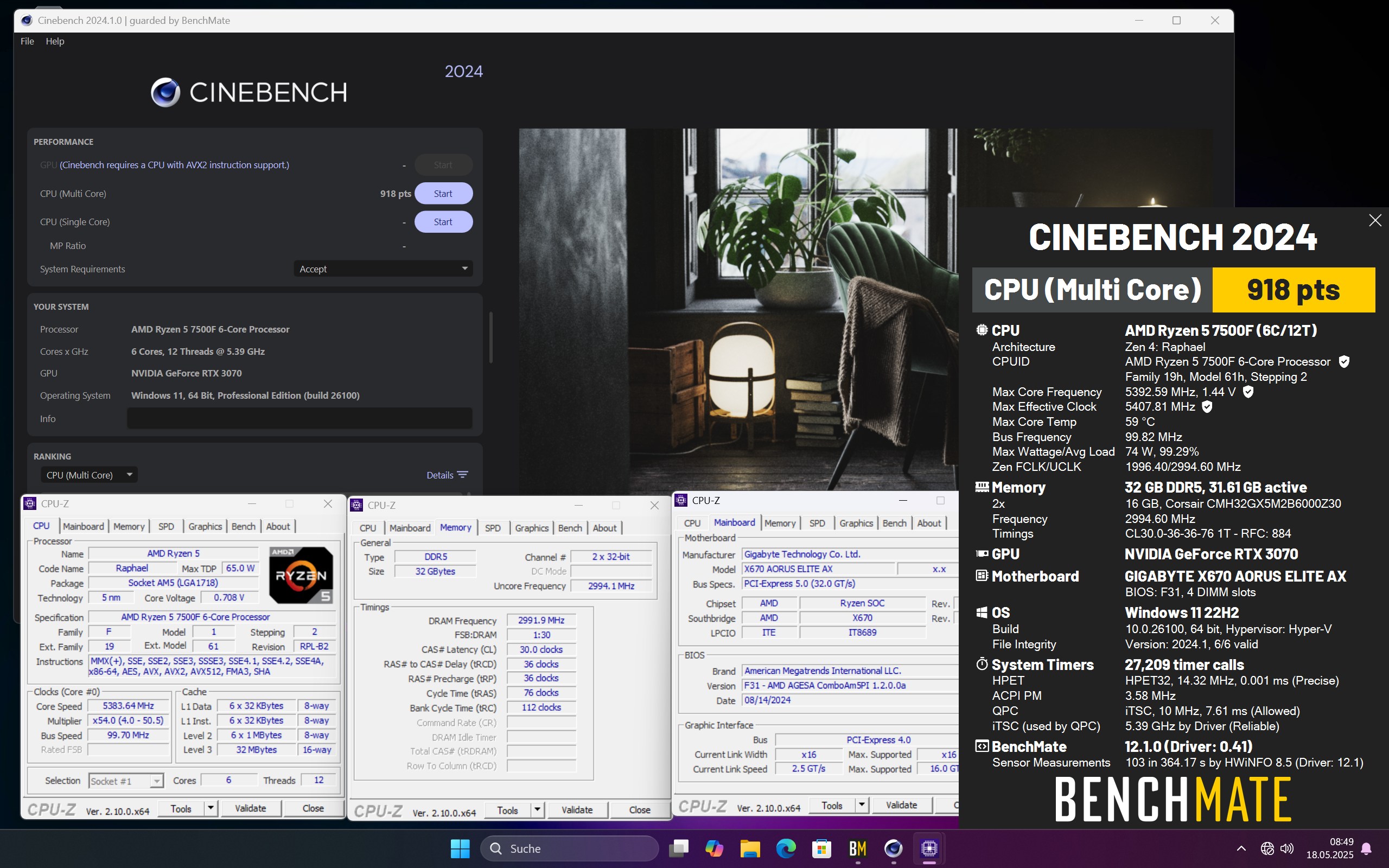The image size is (1389, 868).
Task: Click the 918 pts yellow score badge
Action: tap(1293, 289)
